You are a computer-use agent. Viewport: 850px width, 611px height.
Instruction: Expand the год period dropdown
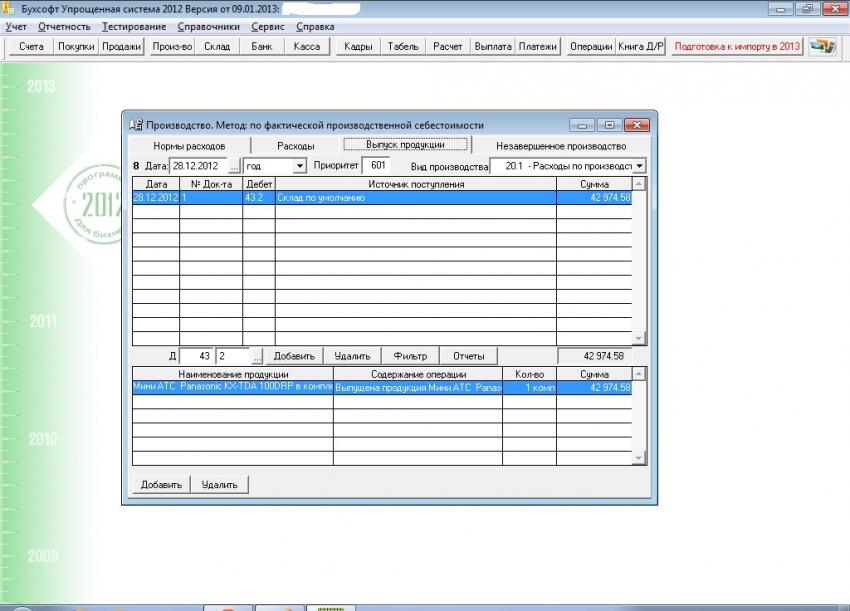[299, 166]
